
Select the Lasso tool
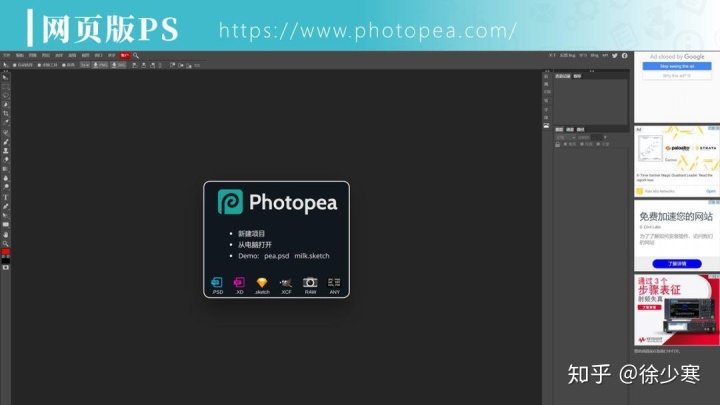pyautogui.click(x=6, y=96)
